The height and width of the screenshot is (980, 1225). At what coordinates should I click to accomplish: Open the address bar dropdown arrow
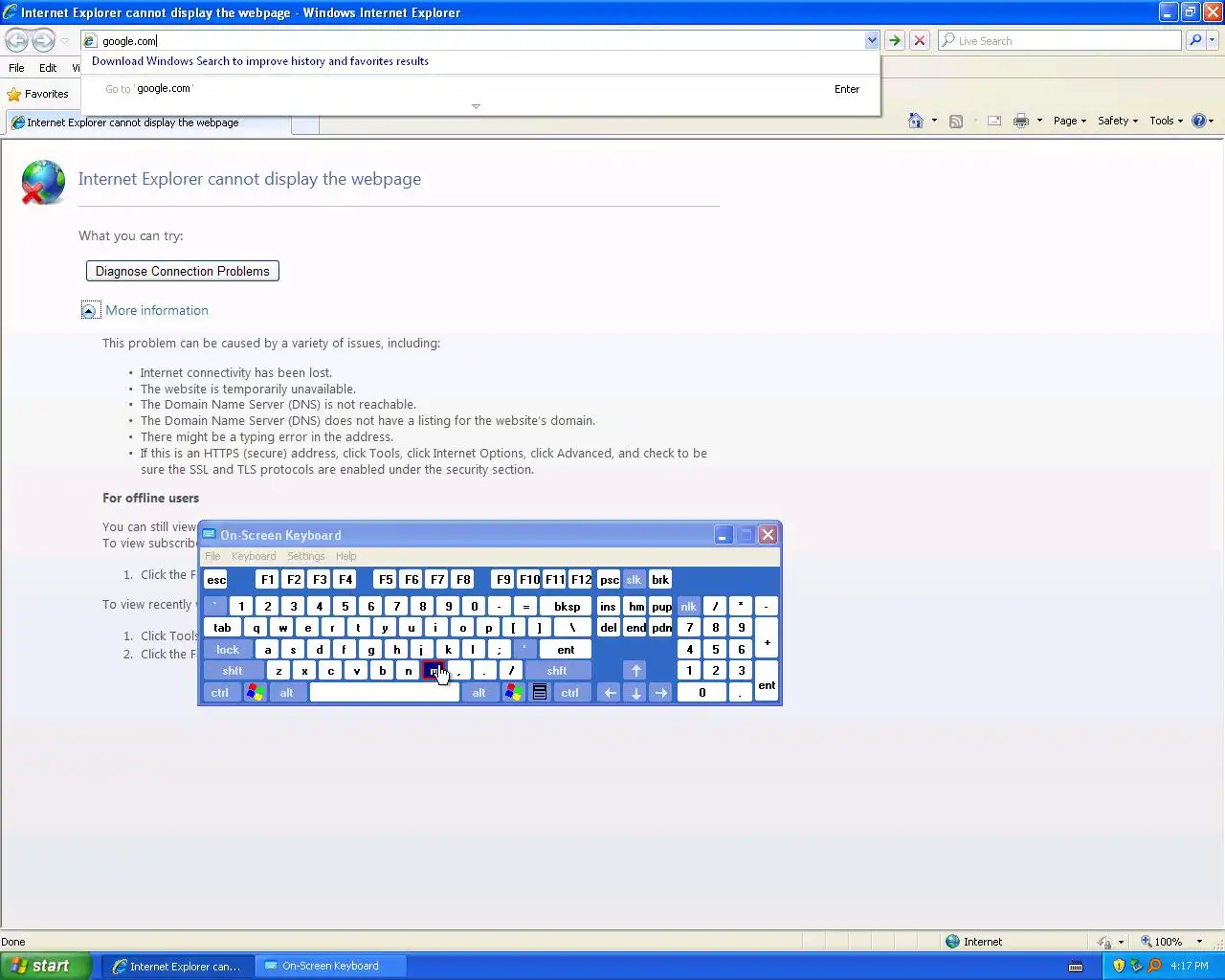point(871,40)
